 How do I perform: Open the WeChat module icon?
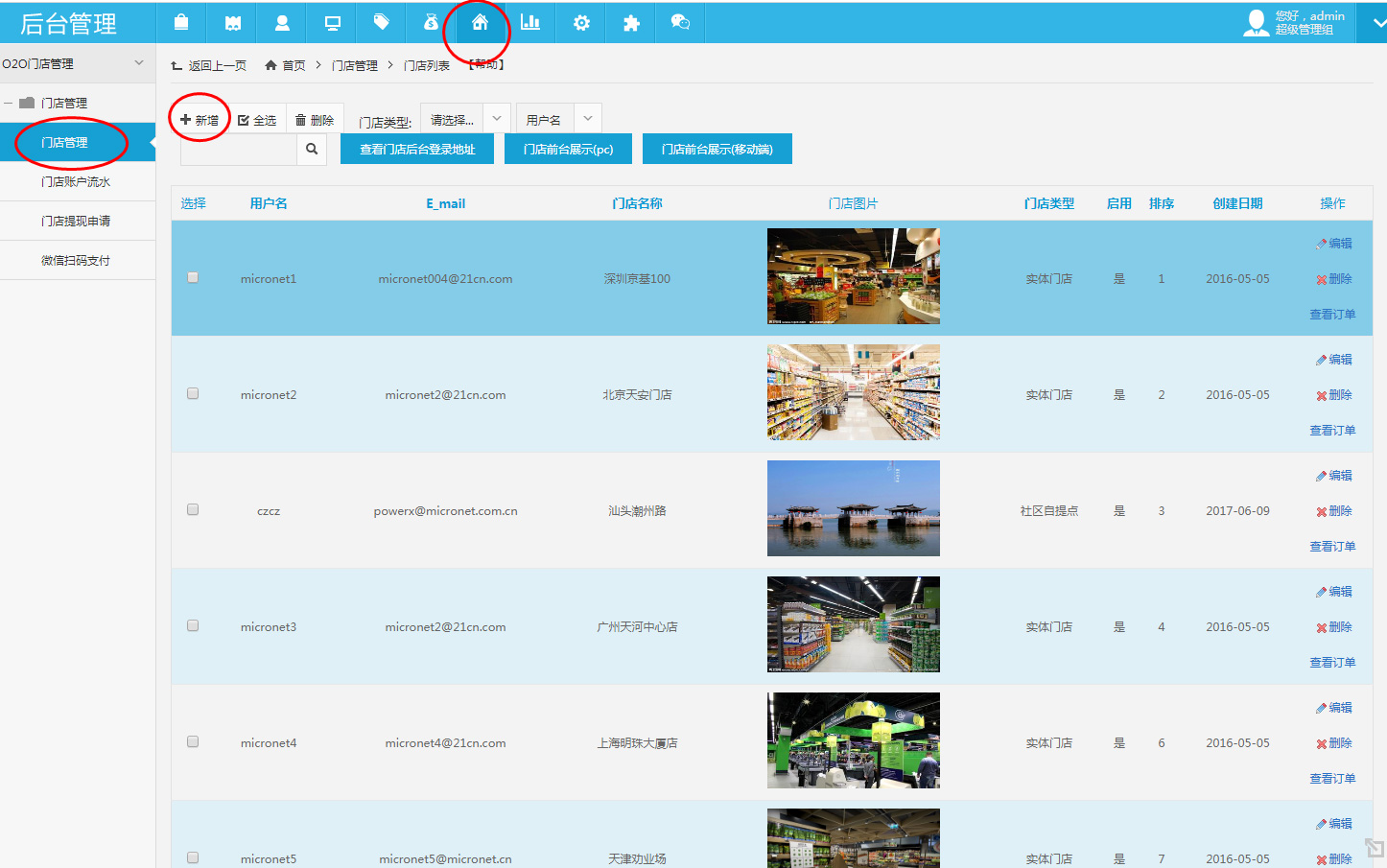(x=680, y=23)
